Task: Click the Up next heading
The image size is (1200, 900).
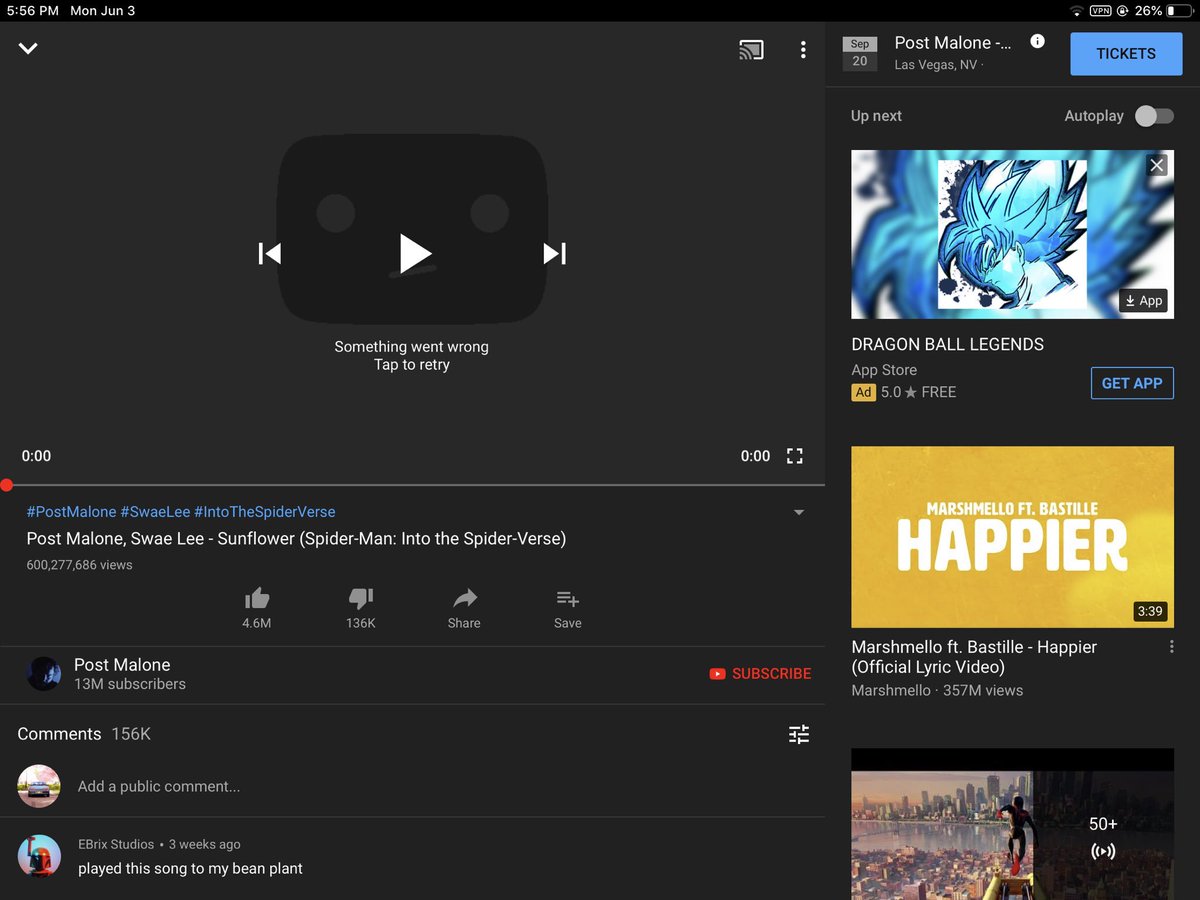Action: 876,116
